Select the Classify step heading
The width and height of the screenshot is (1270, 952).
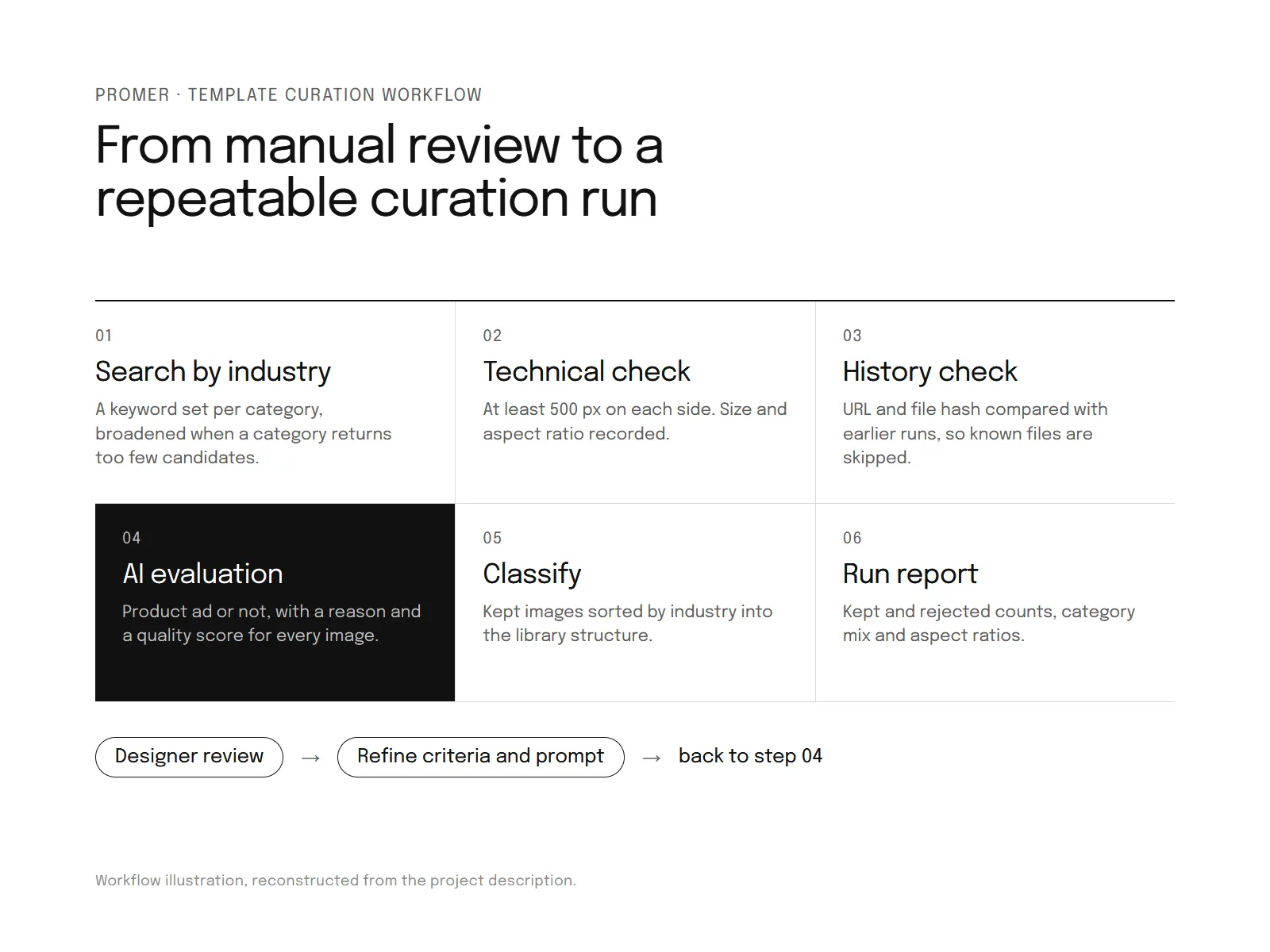532,574
